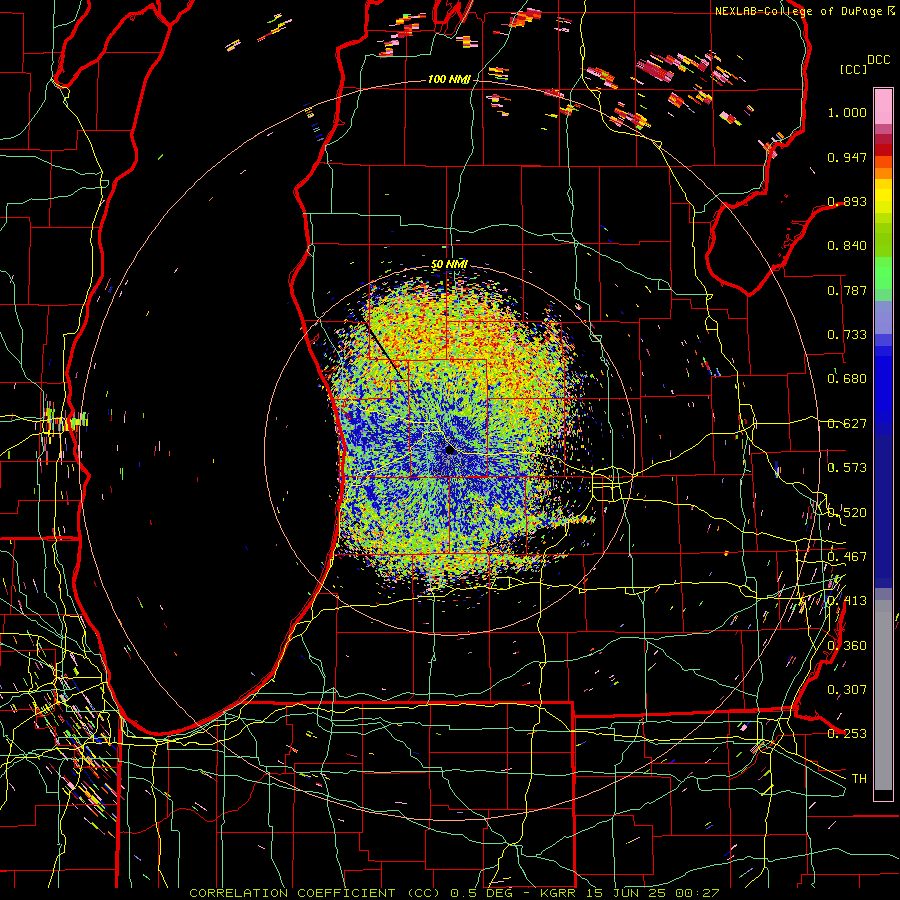This screenshot has height=900, width=900.
Task: Click the 50 NMI range ring label
Action: click(449, 264)
